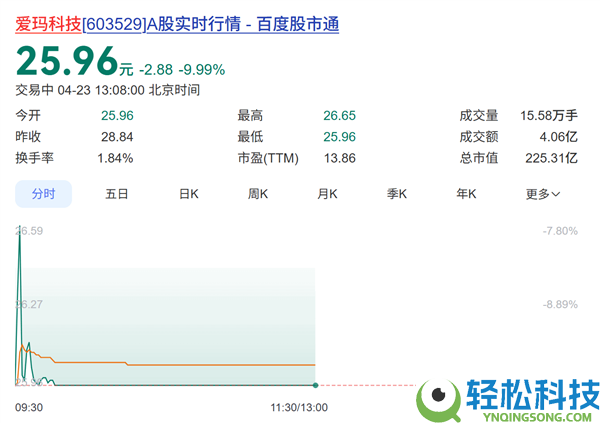Click the -8.89% axis label on chart
Viewport: 600px width, 423px height.
point(560,304)
